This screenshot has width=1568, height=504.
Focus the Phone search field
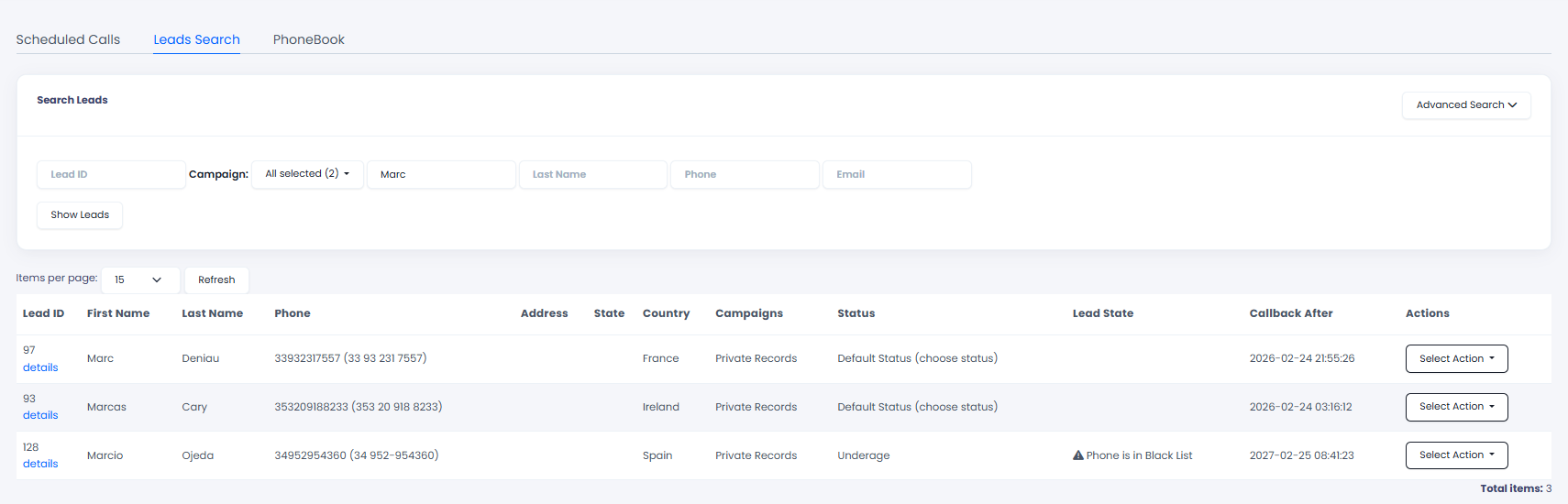point(745,174)
